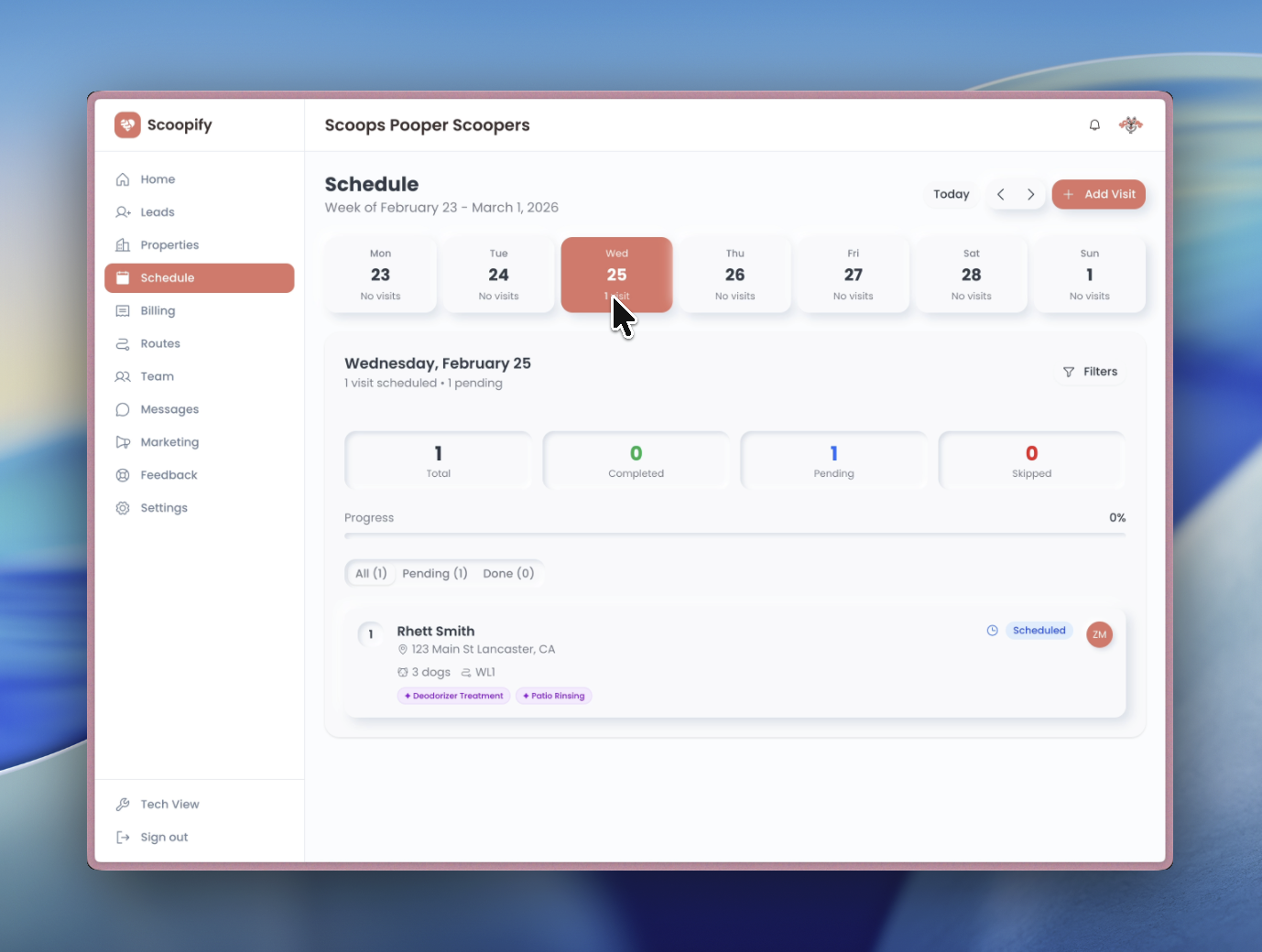This screenshot has width=1262, height=952.
Task: Open Routes in the sidebar
Action: pyautogui.click(x=160, y=344)
